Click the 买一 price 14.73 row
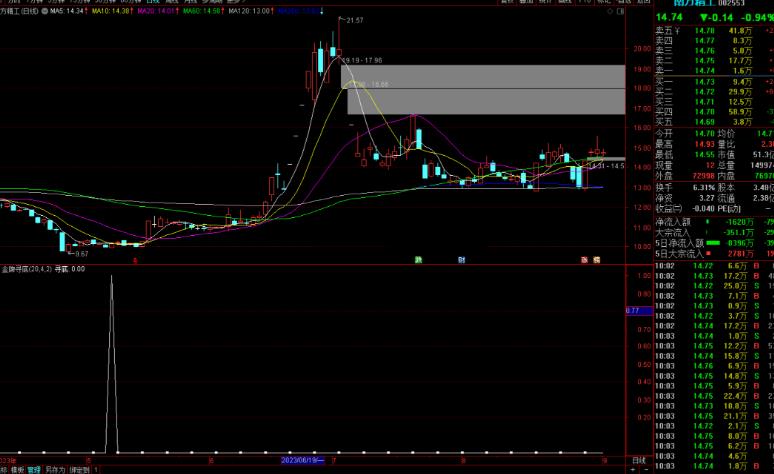This screenshot has width=774, height=474. (x=714, y=82)
